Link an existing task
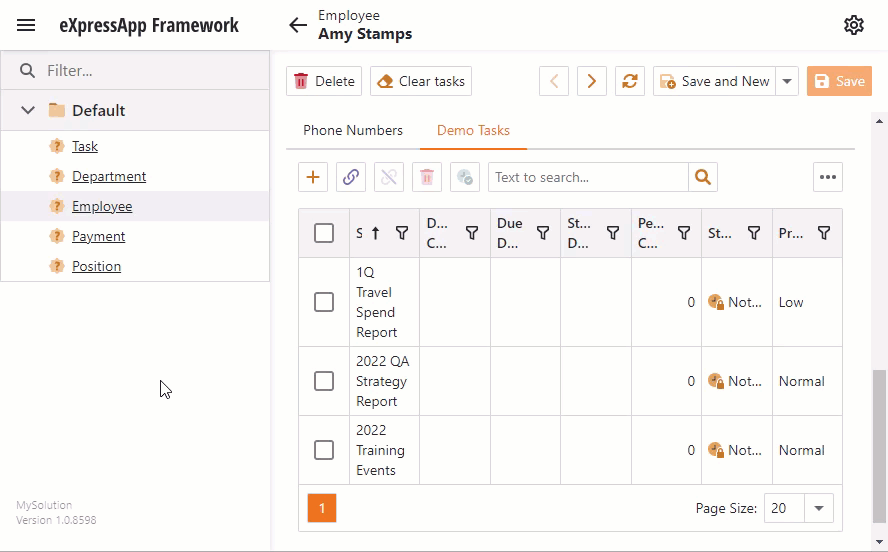The width and height of the screenshot is (888, 552). [x=351, y=177]
